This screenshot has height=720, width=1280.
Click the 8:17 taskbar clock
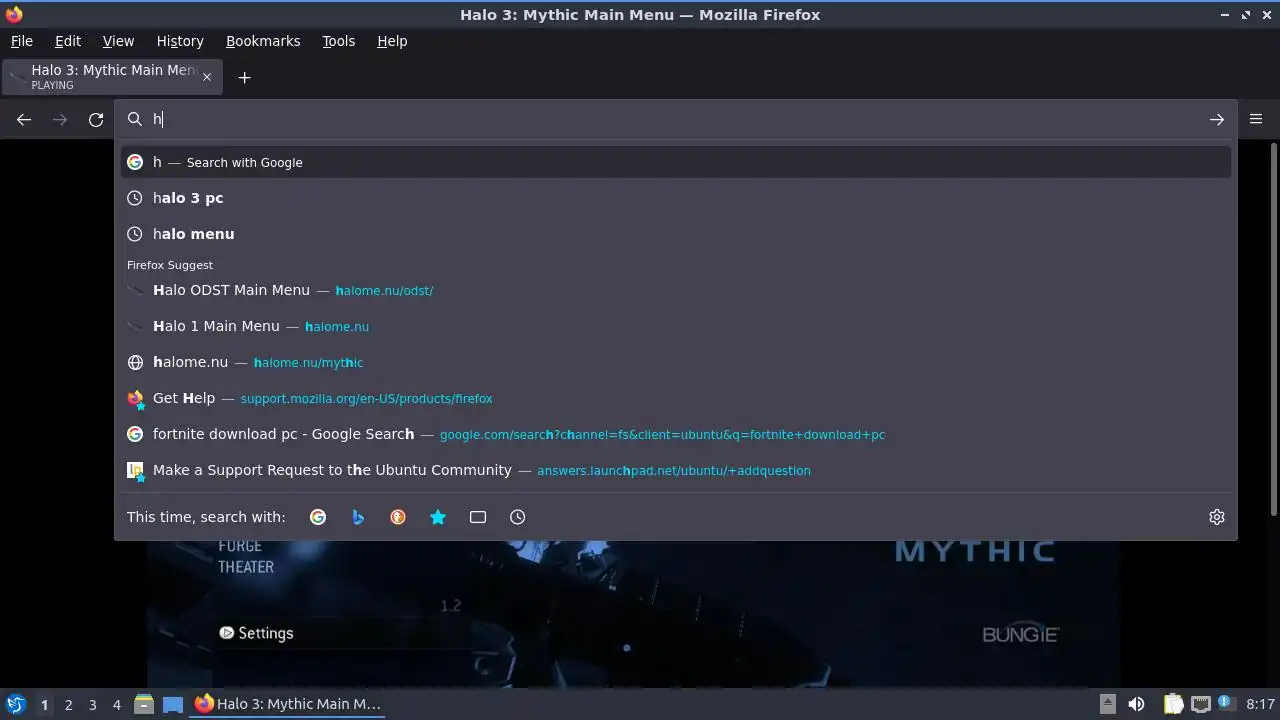coord(1261,704)
